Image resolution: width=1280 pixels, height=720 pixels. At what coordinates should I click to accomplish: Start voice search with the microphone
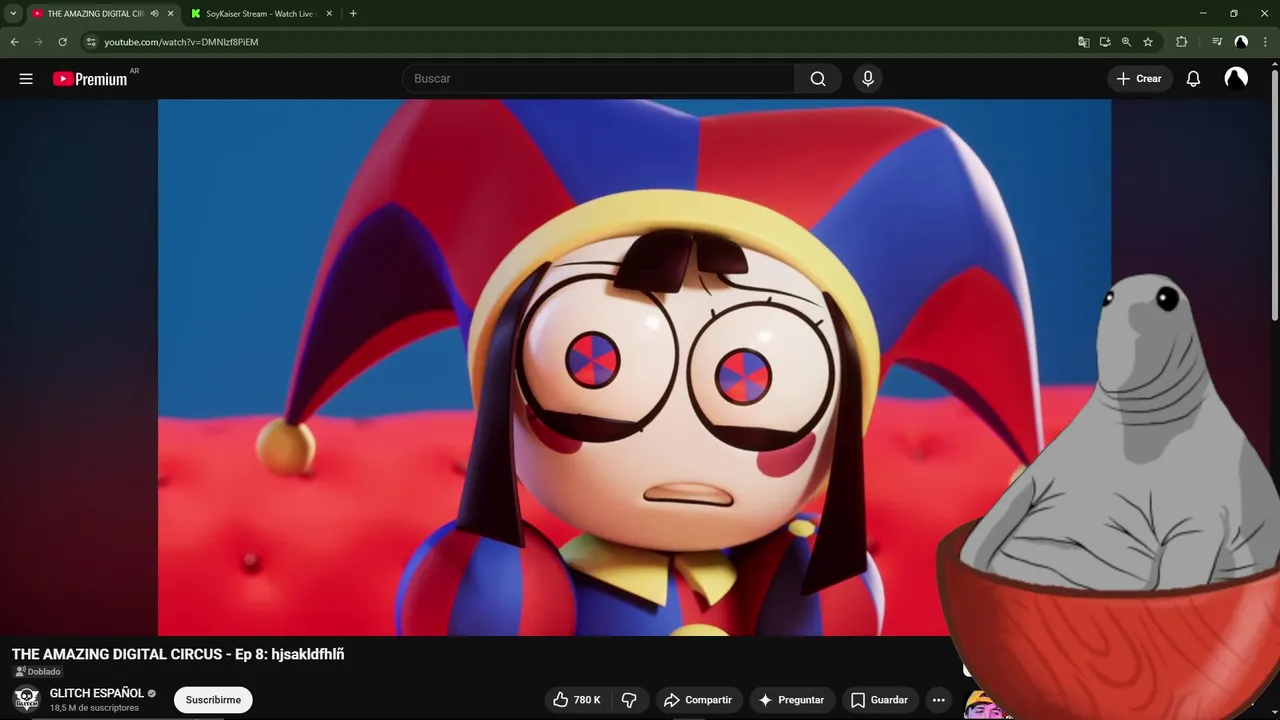[868, 79]
